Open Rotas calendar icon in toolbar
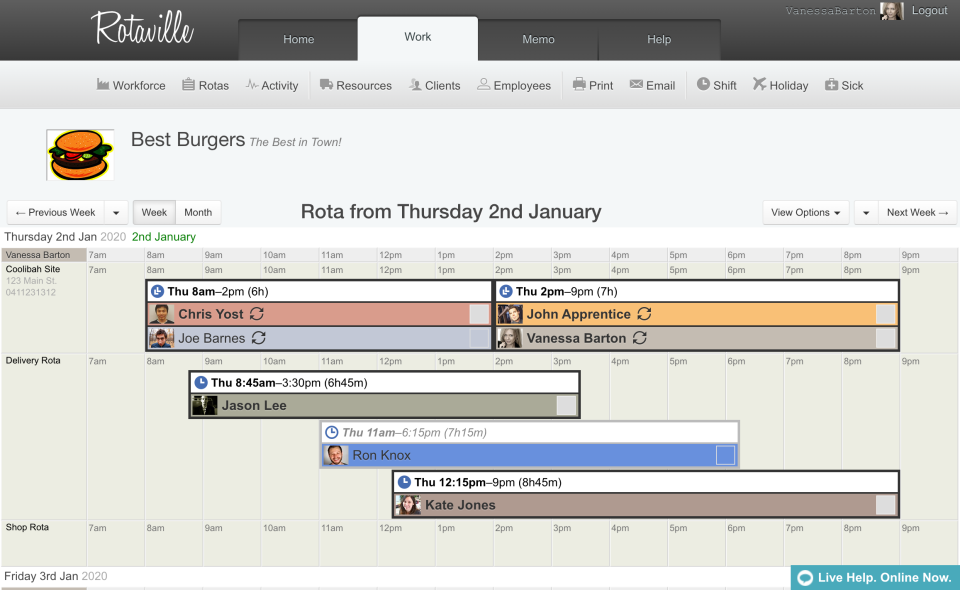Image resolution: width=960 pixels, height=590 pixels. point(188,85)
